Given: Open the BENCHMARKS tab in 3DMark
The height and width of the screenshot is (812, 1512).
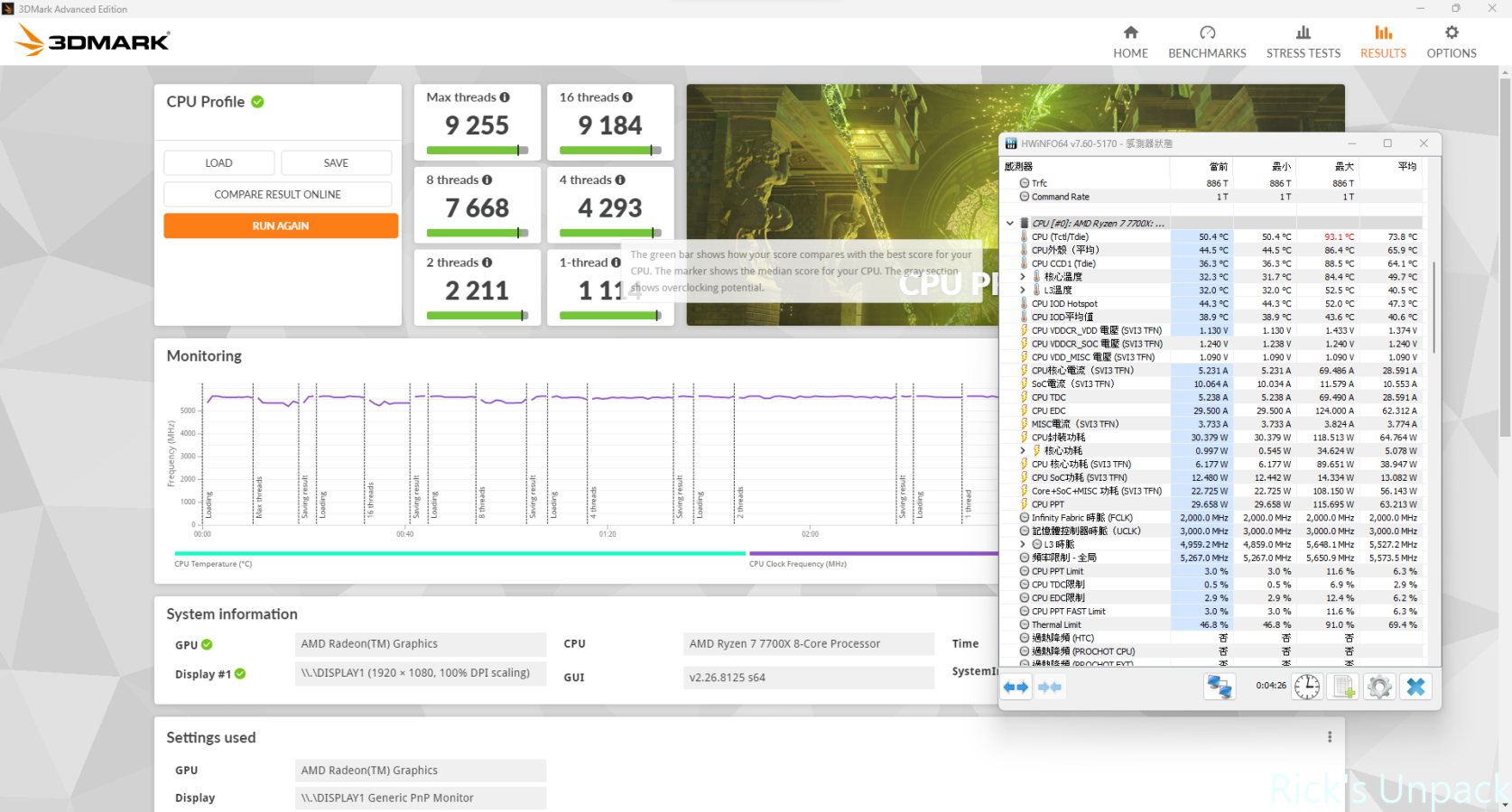Looking at the screenshot, I should 1207,42.
